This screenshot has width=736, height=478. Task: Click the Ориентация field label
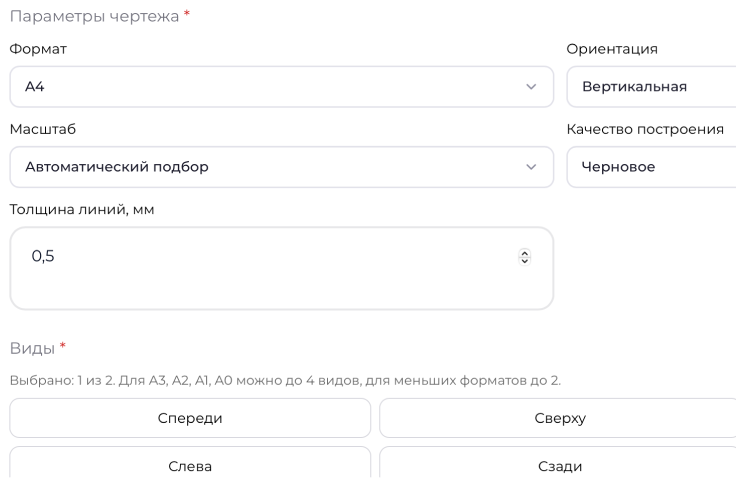612,49
